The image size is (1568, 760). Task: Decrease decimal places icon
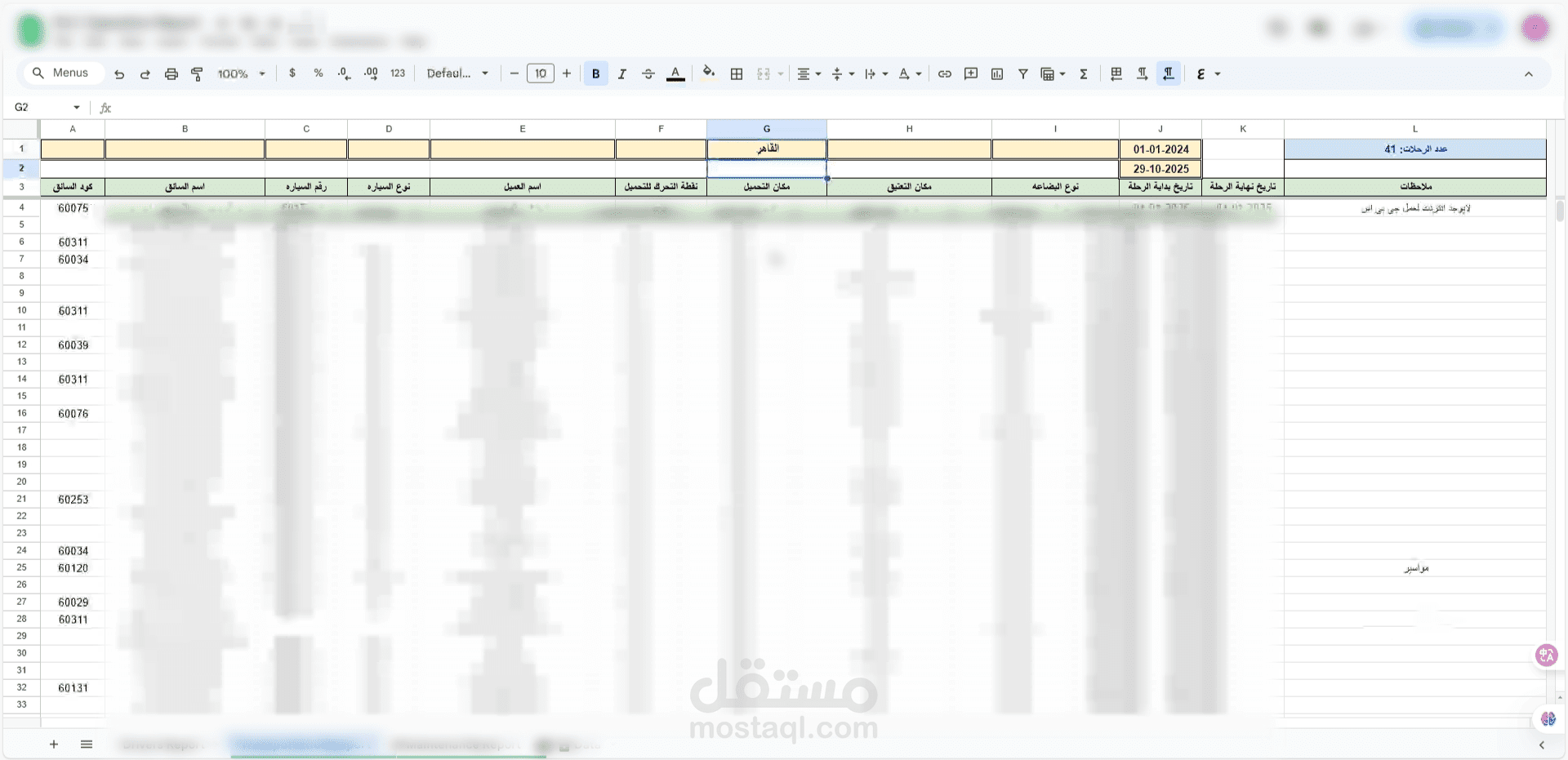click(345, 73)
